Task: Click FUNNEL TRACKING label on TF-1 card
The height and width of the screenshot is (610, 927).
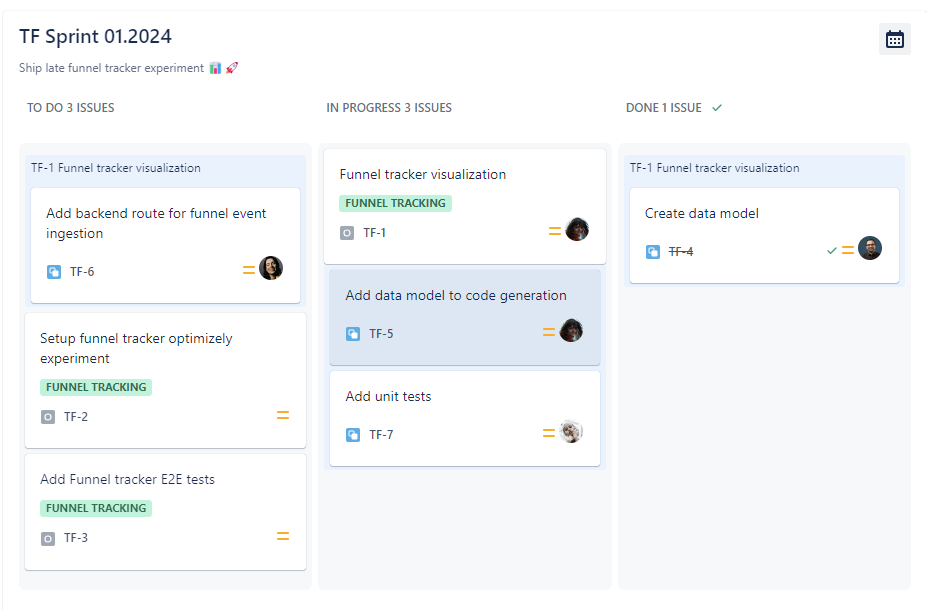Action: [x=395, y=203]
